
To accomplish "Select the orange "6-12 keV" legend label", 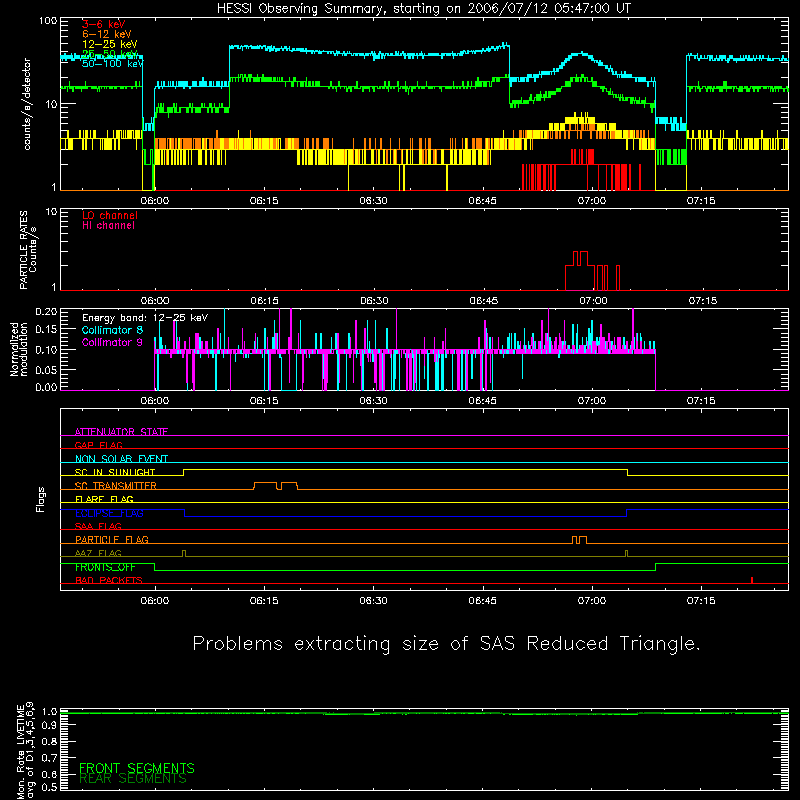I will 106,34.
